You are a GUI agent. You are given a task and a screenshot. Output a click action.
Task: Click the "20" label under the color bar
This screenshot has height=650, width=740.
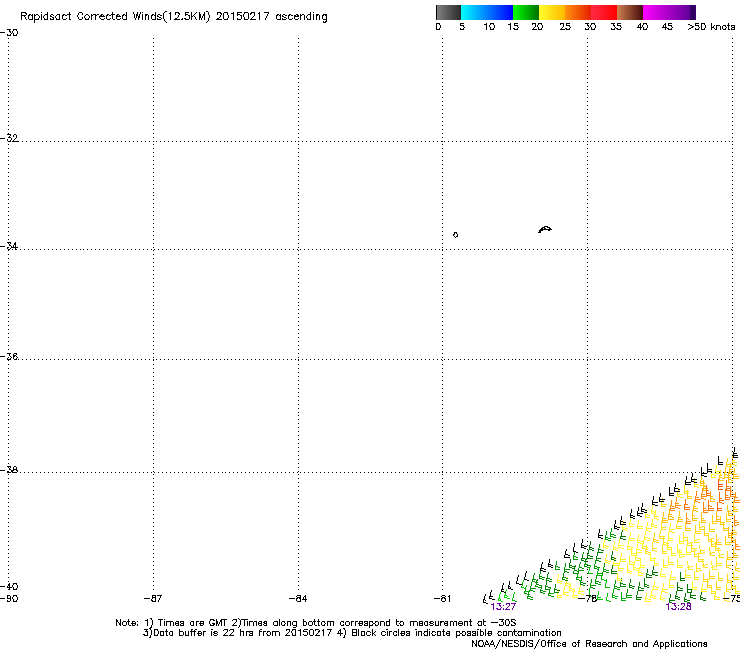tap(538, 27)
